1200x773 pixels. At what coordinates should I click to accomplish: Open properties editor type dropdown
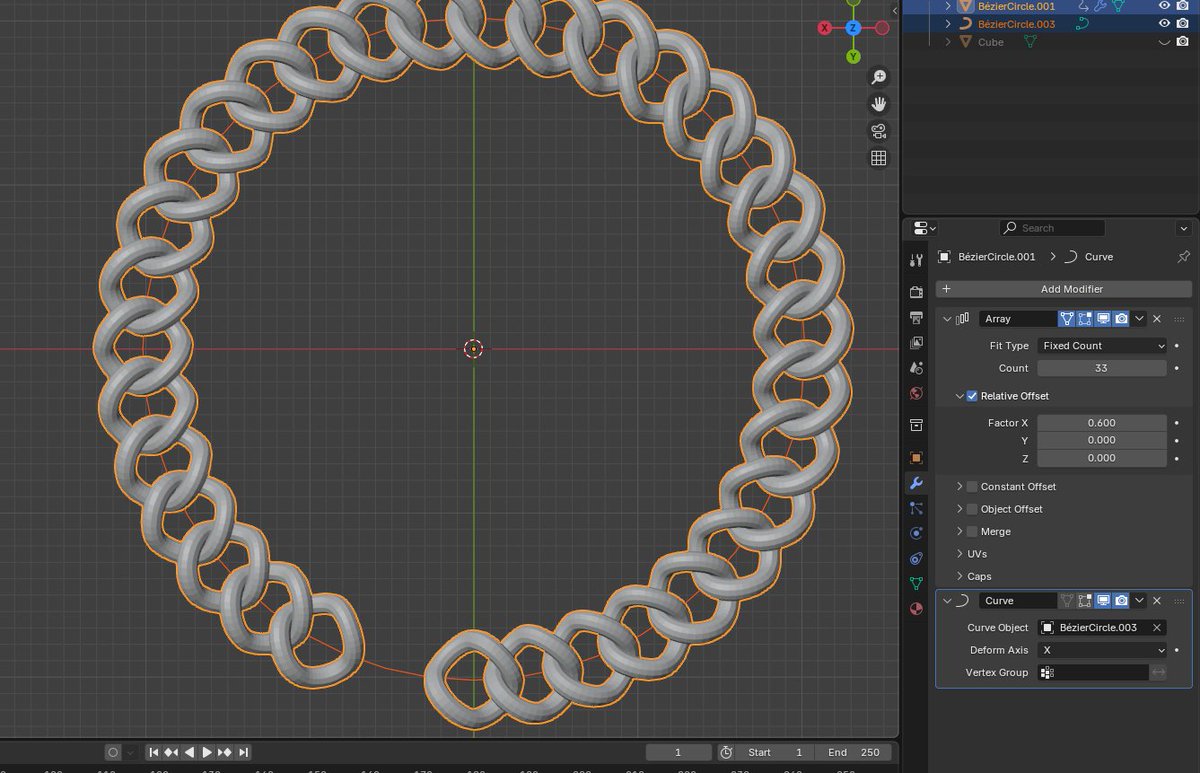coord(922,228)
